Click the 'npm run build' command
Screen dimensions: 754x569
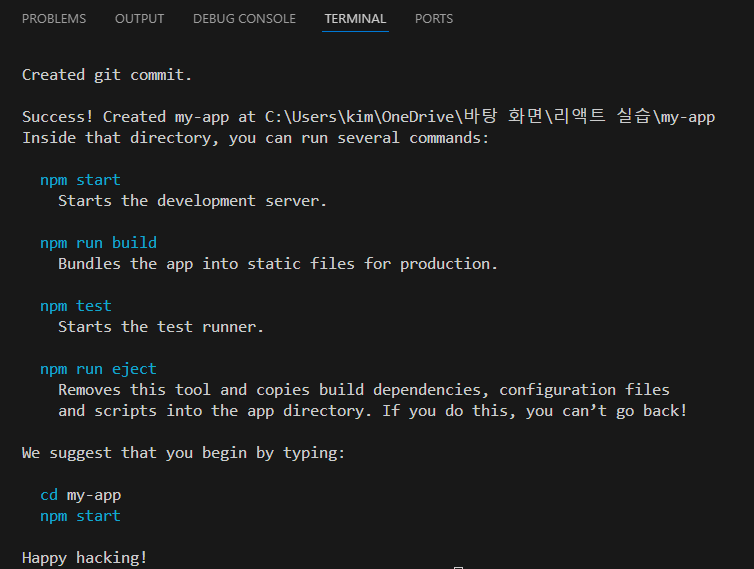tap(99, 243)
